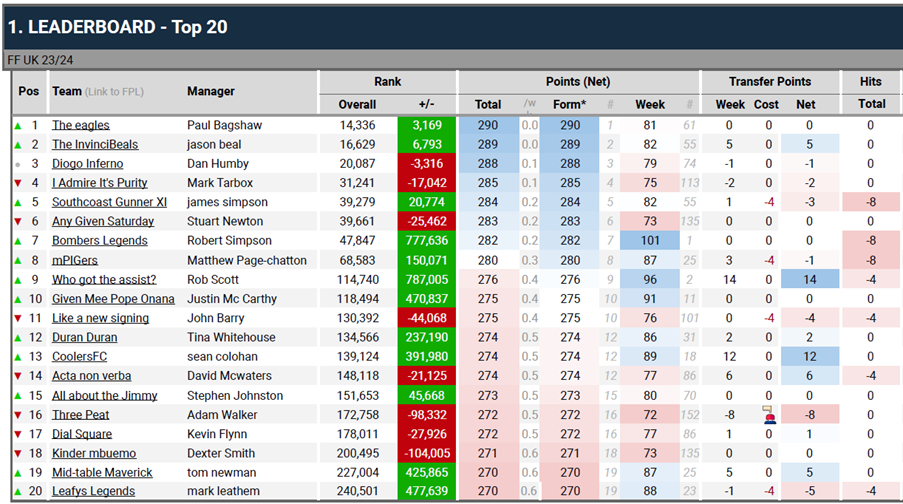Screen dimensions: 903x504
Task: Click the Transfer Points header group
Action: (769, 81)
